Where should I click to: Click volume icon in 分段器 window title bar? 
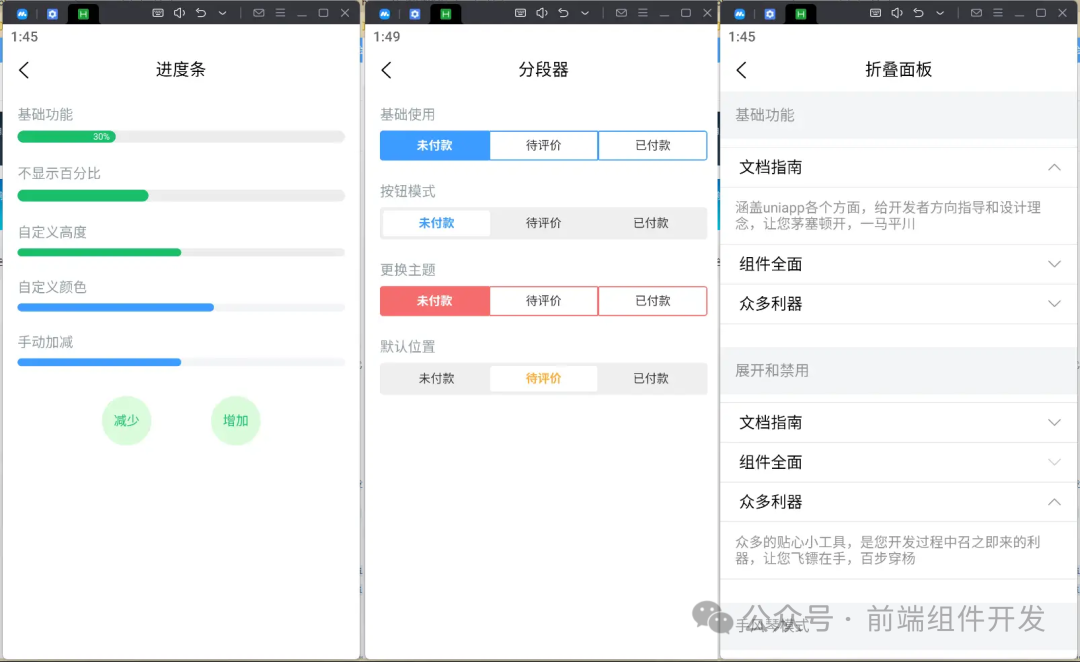[x=541, y=13]
